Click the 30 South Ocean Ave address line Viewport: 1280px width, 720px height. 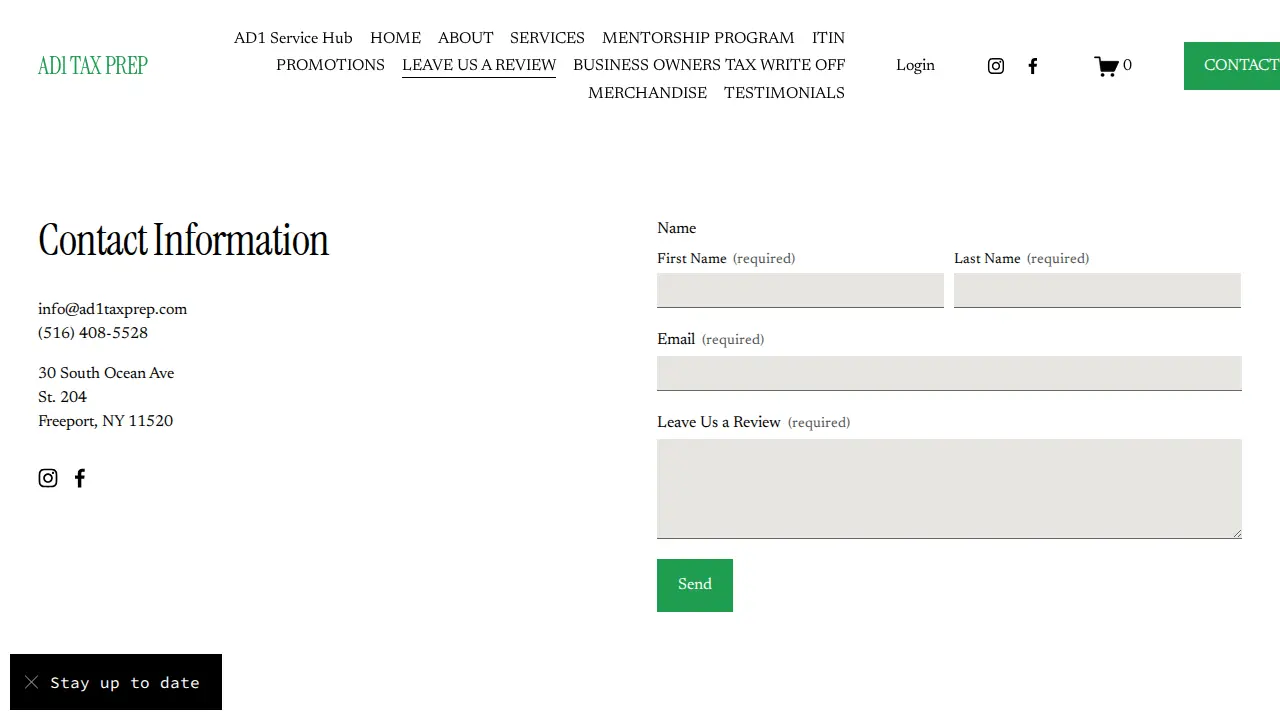(106, 374)
